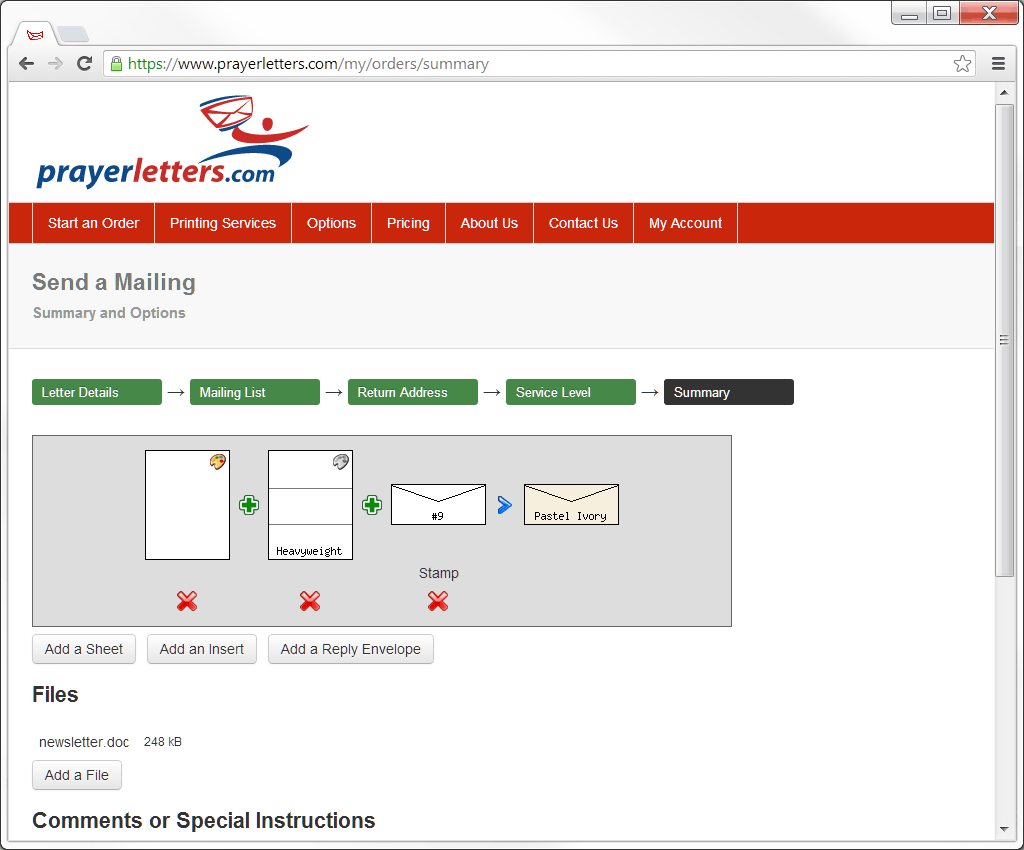
Task: Click the Comments or Special Instructions heading
Action: (204, 821)
